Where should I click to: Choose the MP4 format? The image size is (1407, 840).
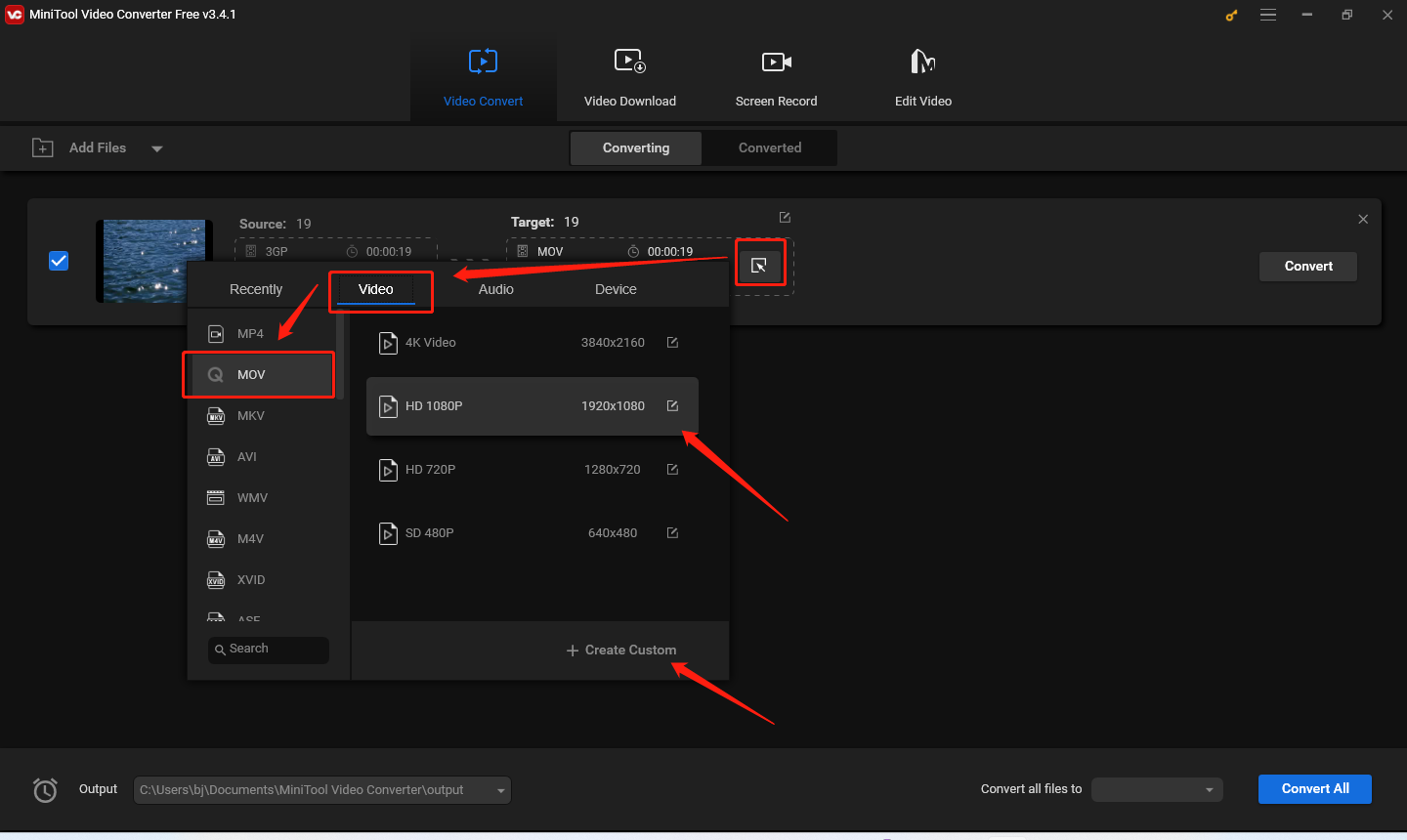click(262, 334)
